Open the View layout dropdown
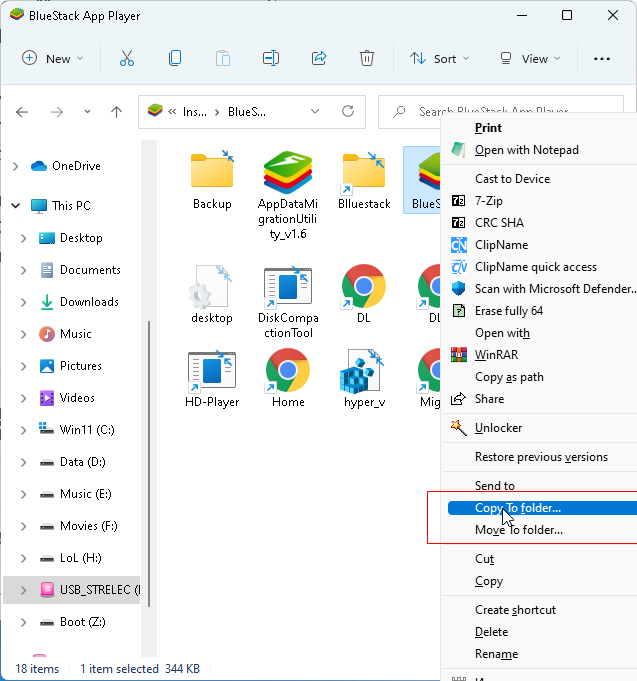This screenshot has width=637, height=681. (x=530, y=58)
